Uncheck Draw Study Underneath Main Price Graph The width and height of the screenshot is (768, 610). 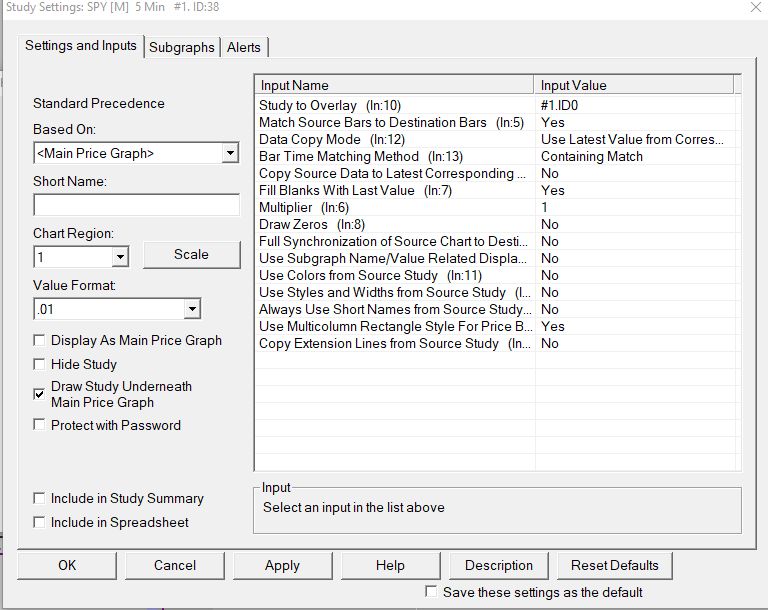pyautogui.click(x=40, y=394)
